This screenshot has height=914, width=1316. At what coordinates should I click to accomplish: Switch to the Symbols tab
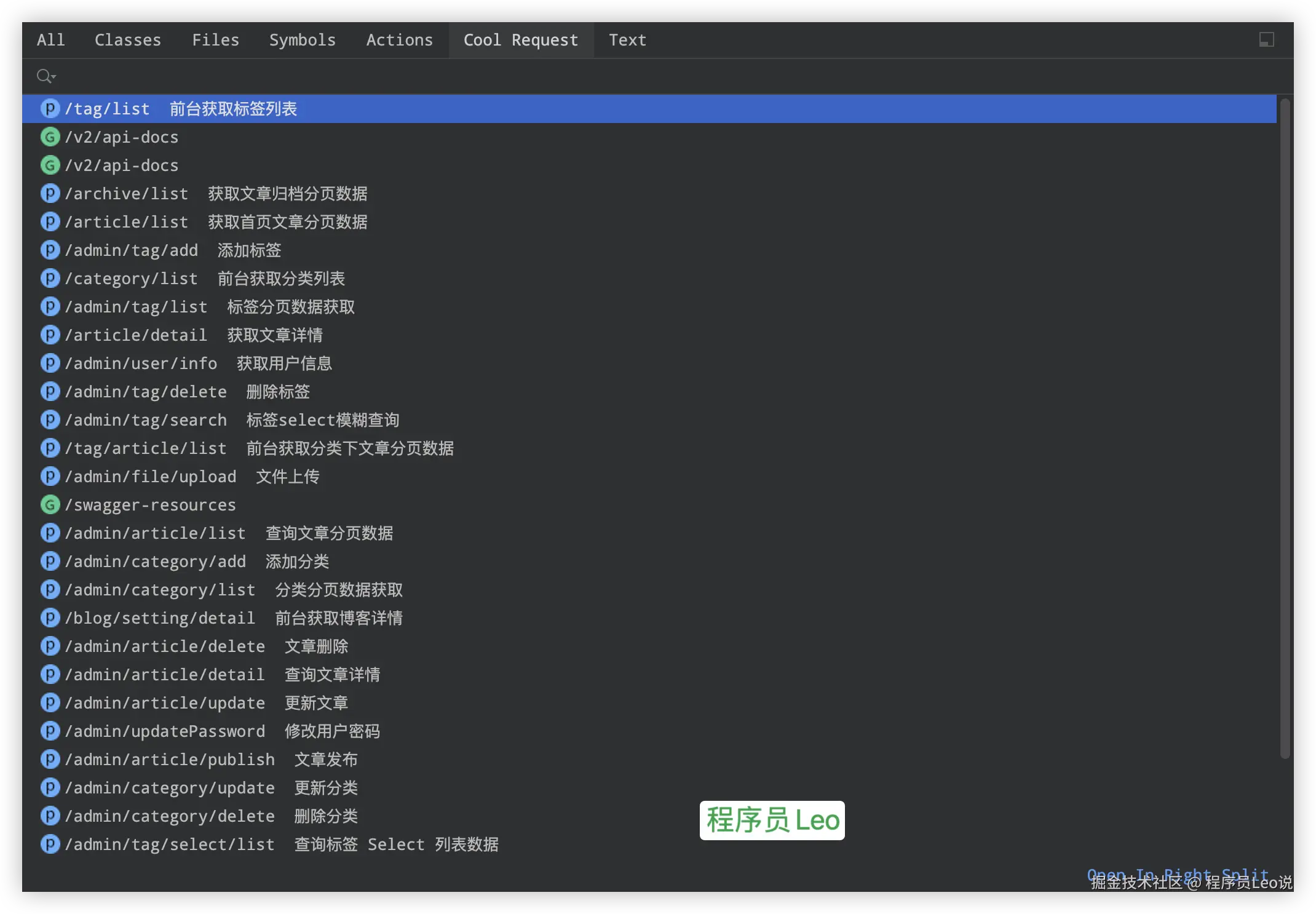(x=303, y=39)
